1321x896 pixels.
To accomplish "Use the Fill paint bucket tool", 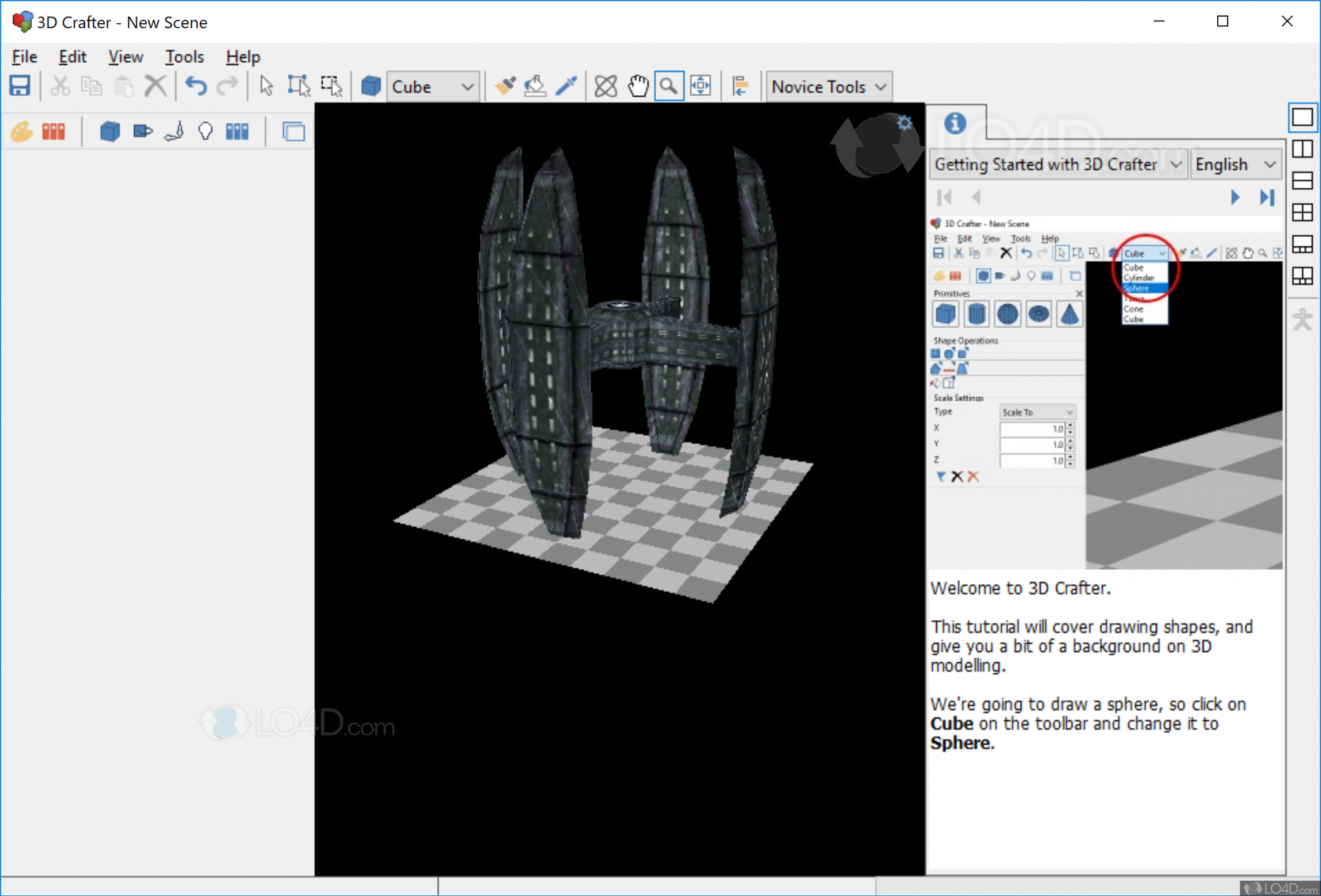I will coord(534,85).
